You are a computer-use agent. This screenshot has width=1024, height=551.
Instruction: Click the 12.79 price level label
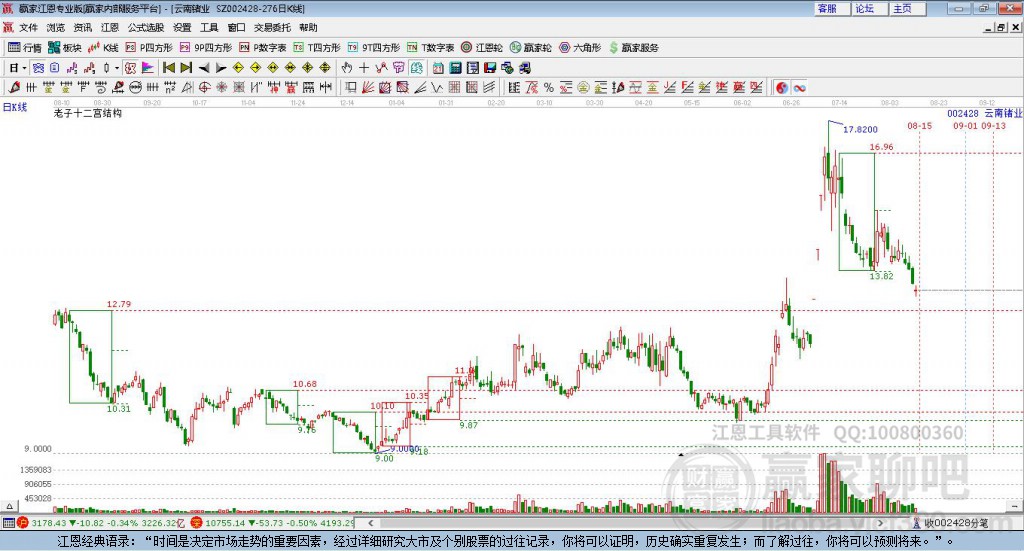[119, 304]
